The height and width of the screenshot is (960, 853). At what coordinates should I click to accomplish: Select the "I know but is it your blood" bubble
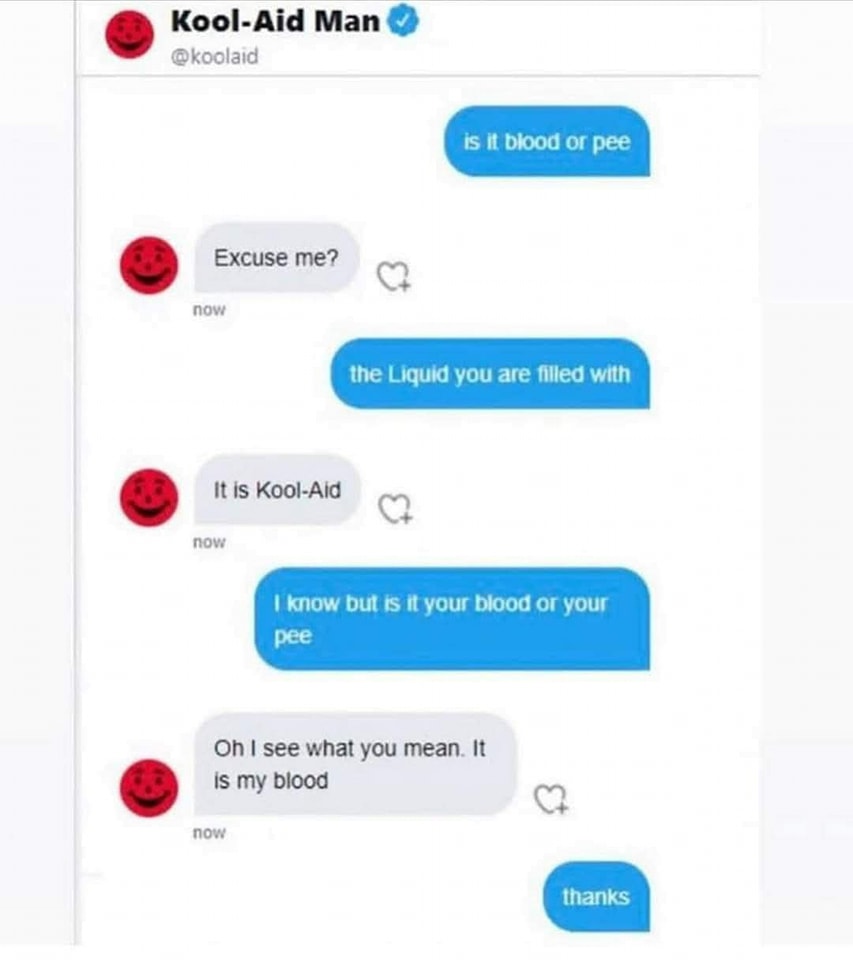click(x=452, y=619)
